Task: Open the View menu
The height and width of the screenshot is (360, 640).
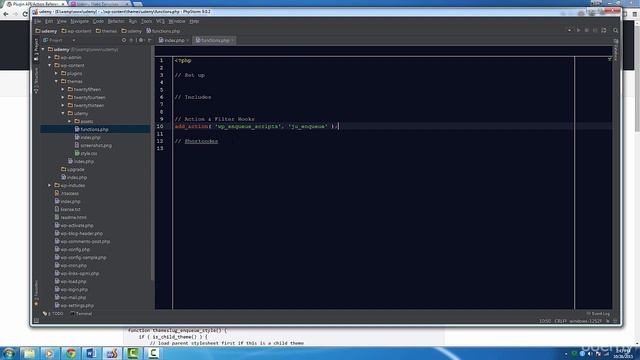Action: pyautogui.click(x=61, y=21)
